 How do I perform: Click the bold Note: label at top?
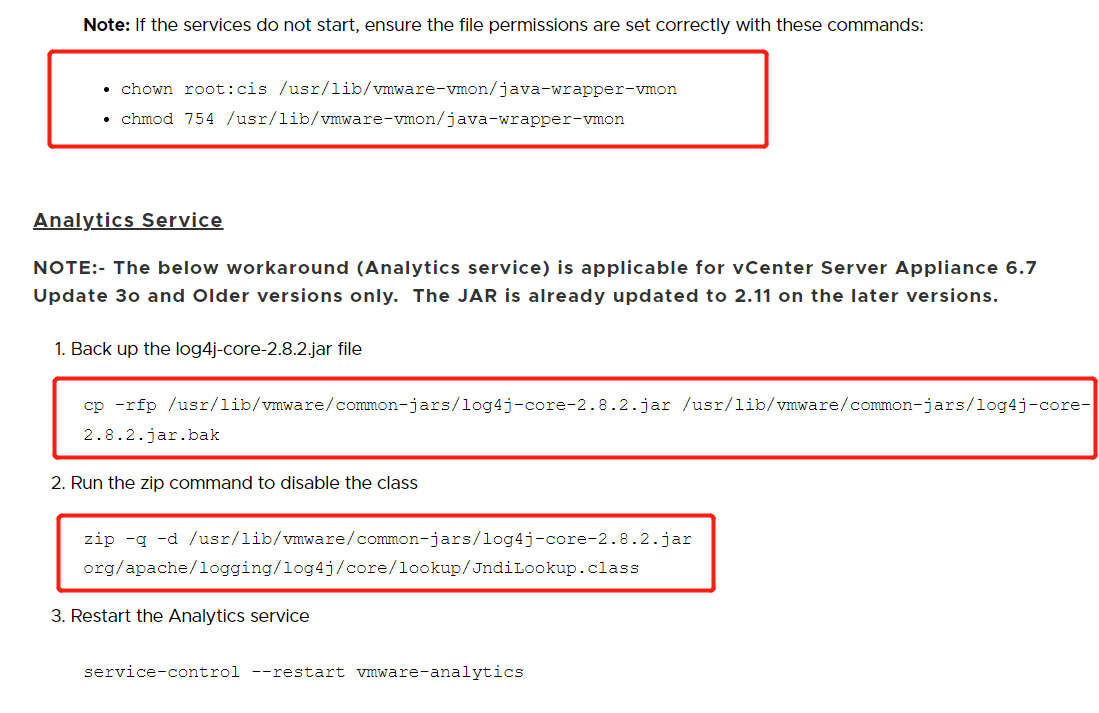[107, 25]
